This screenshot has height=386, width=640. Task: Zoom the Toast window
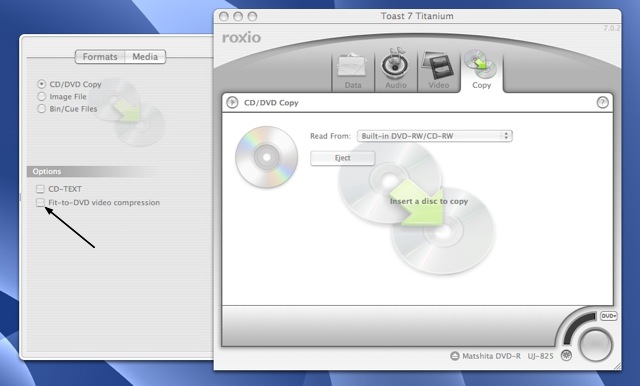click(x=253, y=16)
